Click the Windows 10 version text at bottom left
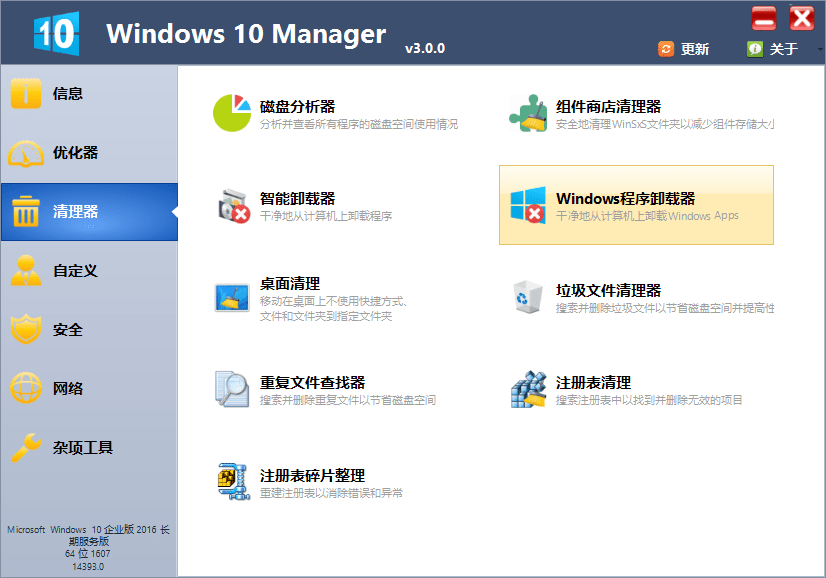The image size is (826, 578). [88, 541]
